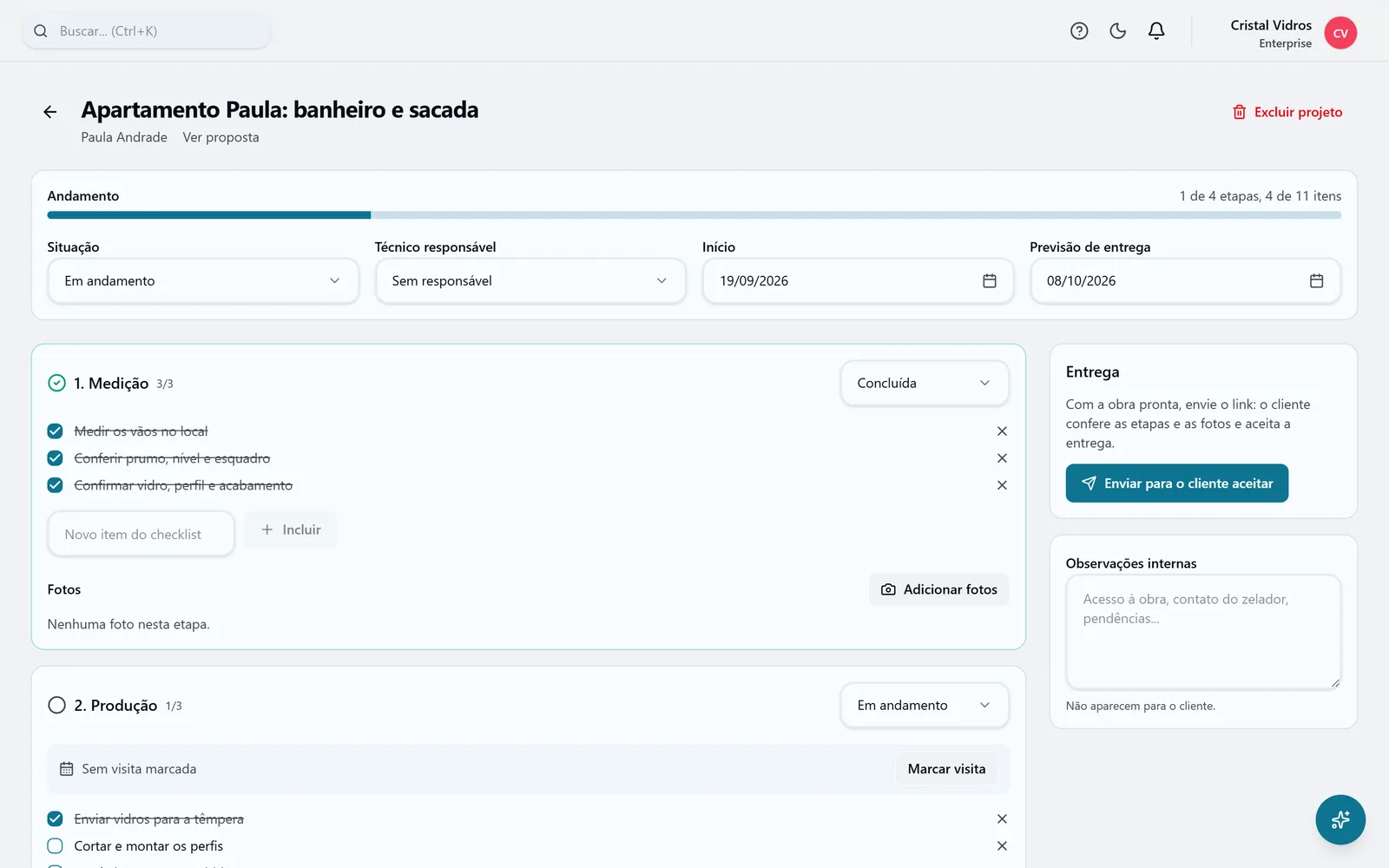
Task: Click the back arrow beside project title
Action: click(x=50, y=112)
